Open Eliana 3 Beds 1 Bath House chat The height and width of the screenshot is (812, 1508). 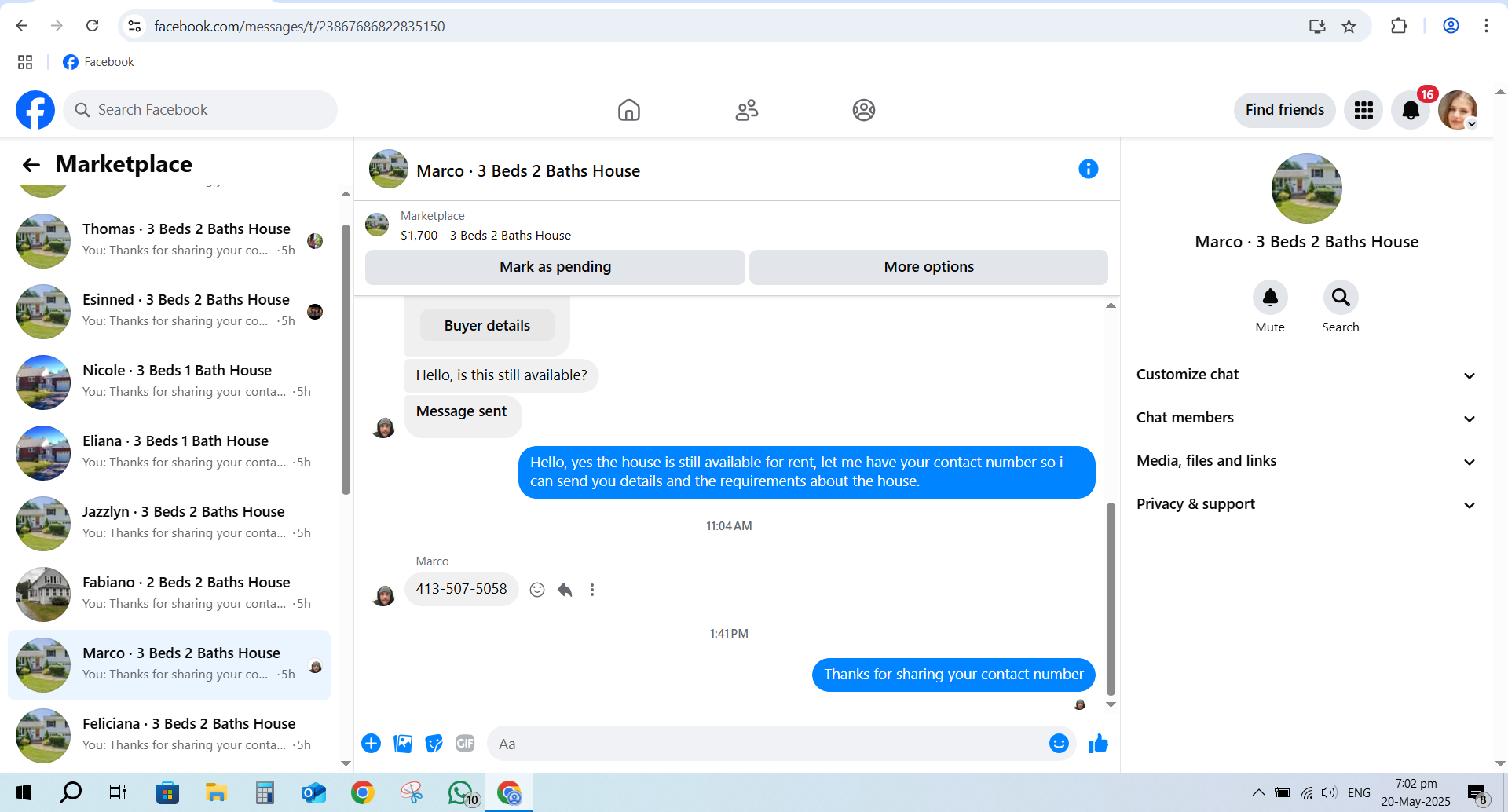[169, 452]
